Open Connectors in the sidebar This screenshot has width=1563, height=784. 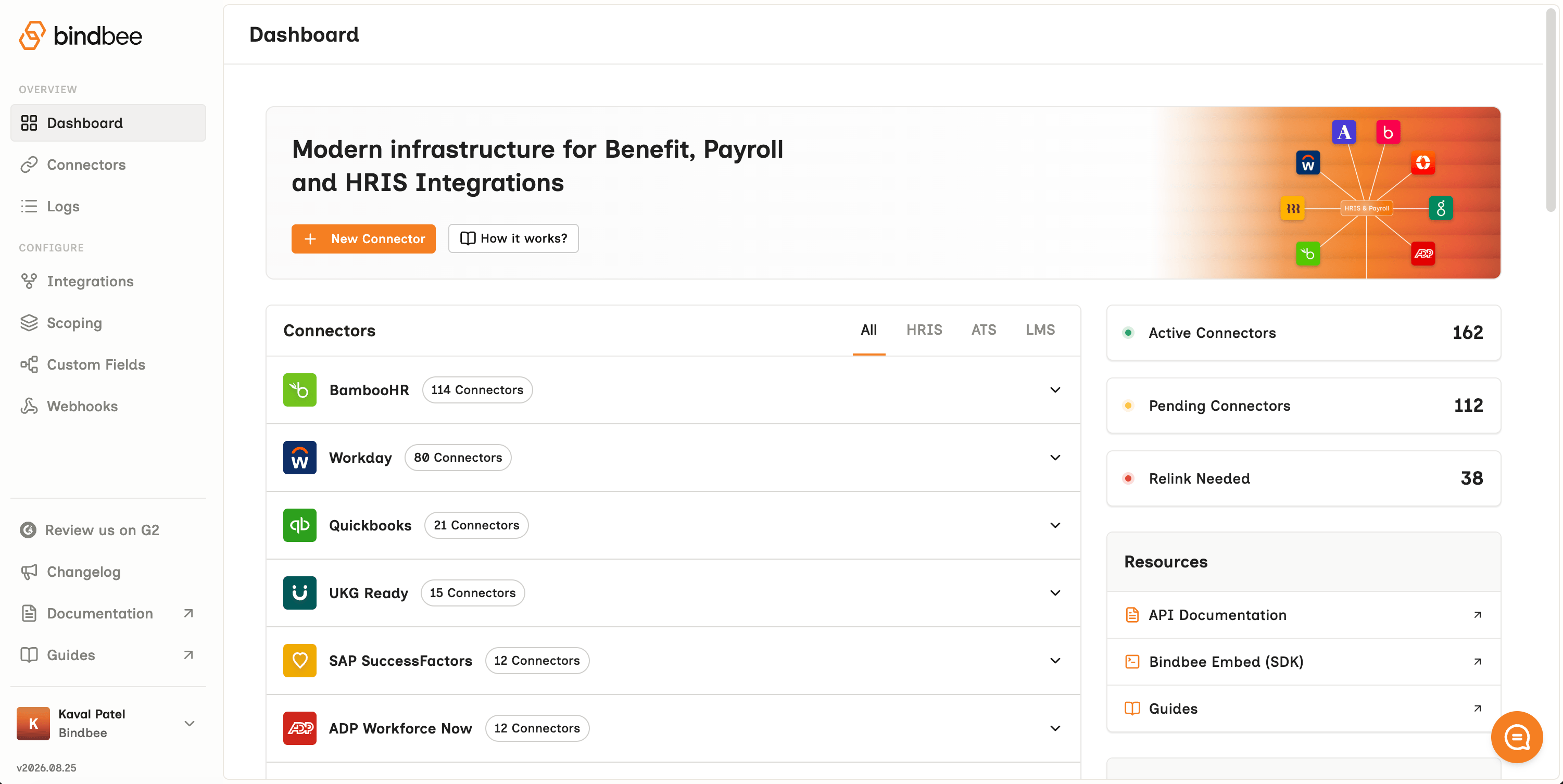pyautogui.click(x=108, y=165)
